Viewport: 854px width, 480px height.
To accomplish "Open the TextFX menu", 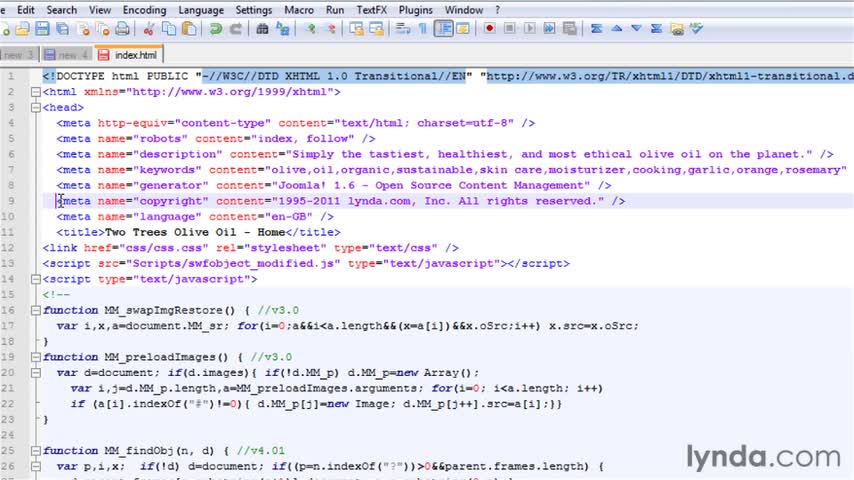I will pos(371,10).
